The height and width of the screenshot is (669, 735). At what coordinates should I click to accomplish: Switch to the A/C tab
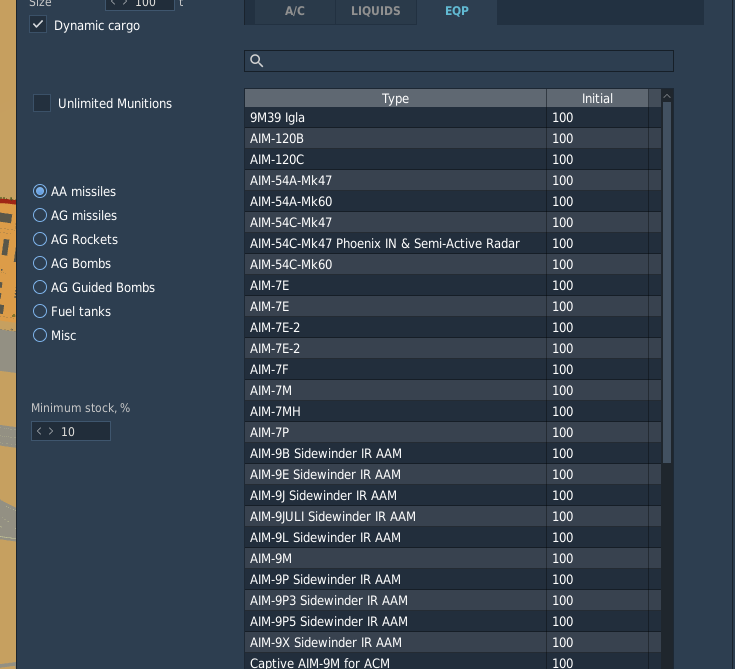(295, 11)
